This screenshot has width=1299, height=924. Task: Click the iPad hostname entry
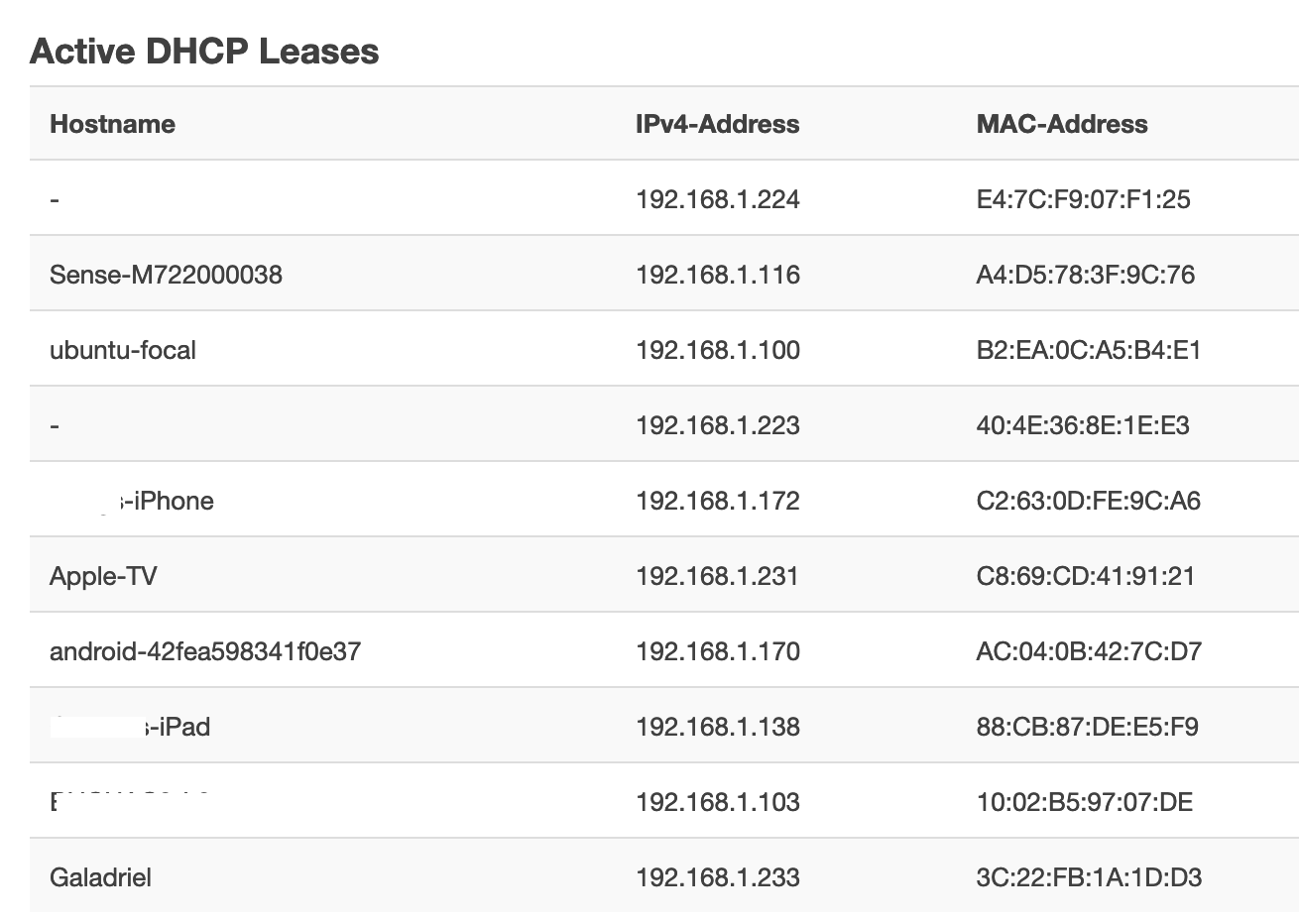click(130, 727)
